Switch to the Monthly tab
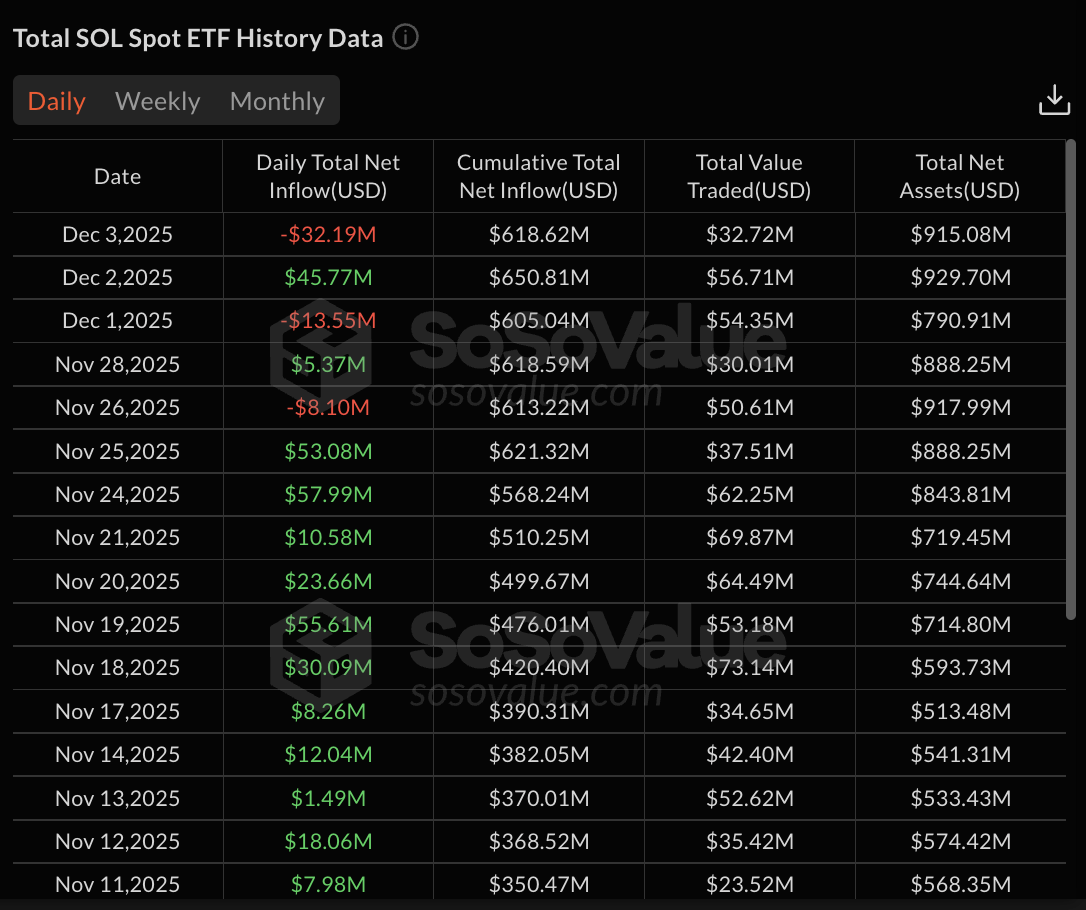The image size is (1086, 910). coord(277,101)
